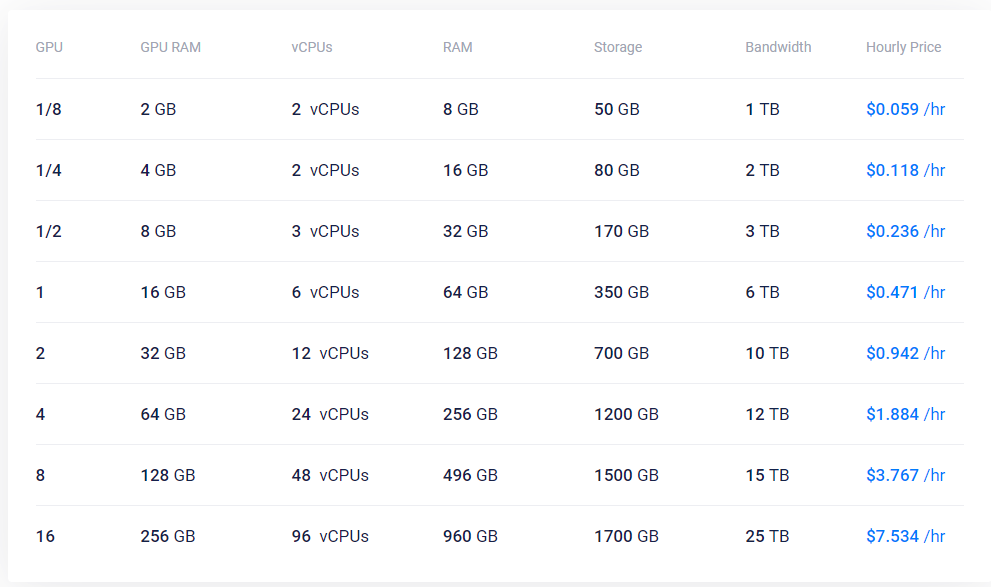The width and height of the screenshot is (991, 587).
Task: Select the vCPUs column header
Action: [312, 47]
